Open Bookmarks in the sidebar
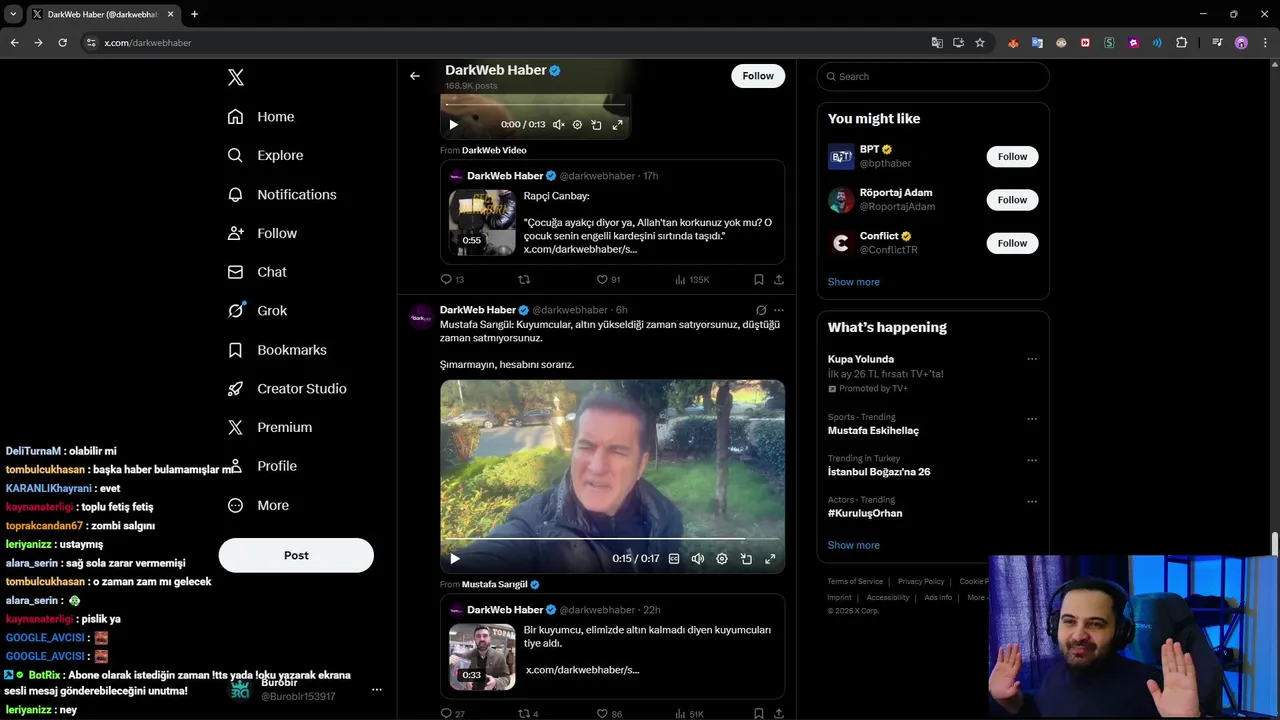This screenshot has height=720, width=1280. pos(277,350)
